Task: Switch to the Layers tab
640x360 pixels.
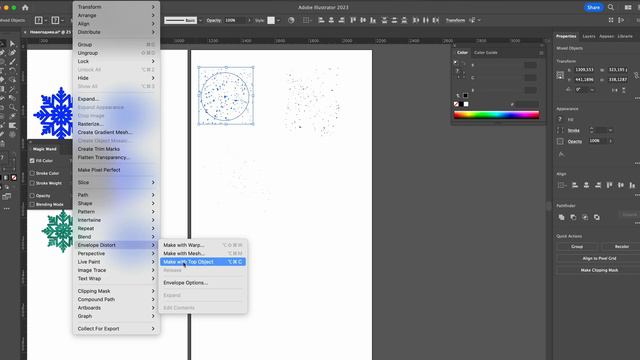Action: tap(589, 36)
